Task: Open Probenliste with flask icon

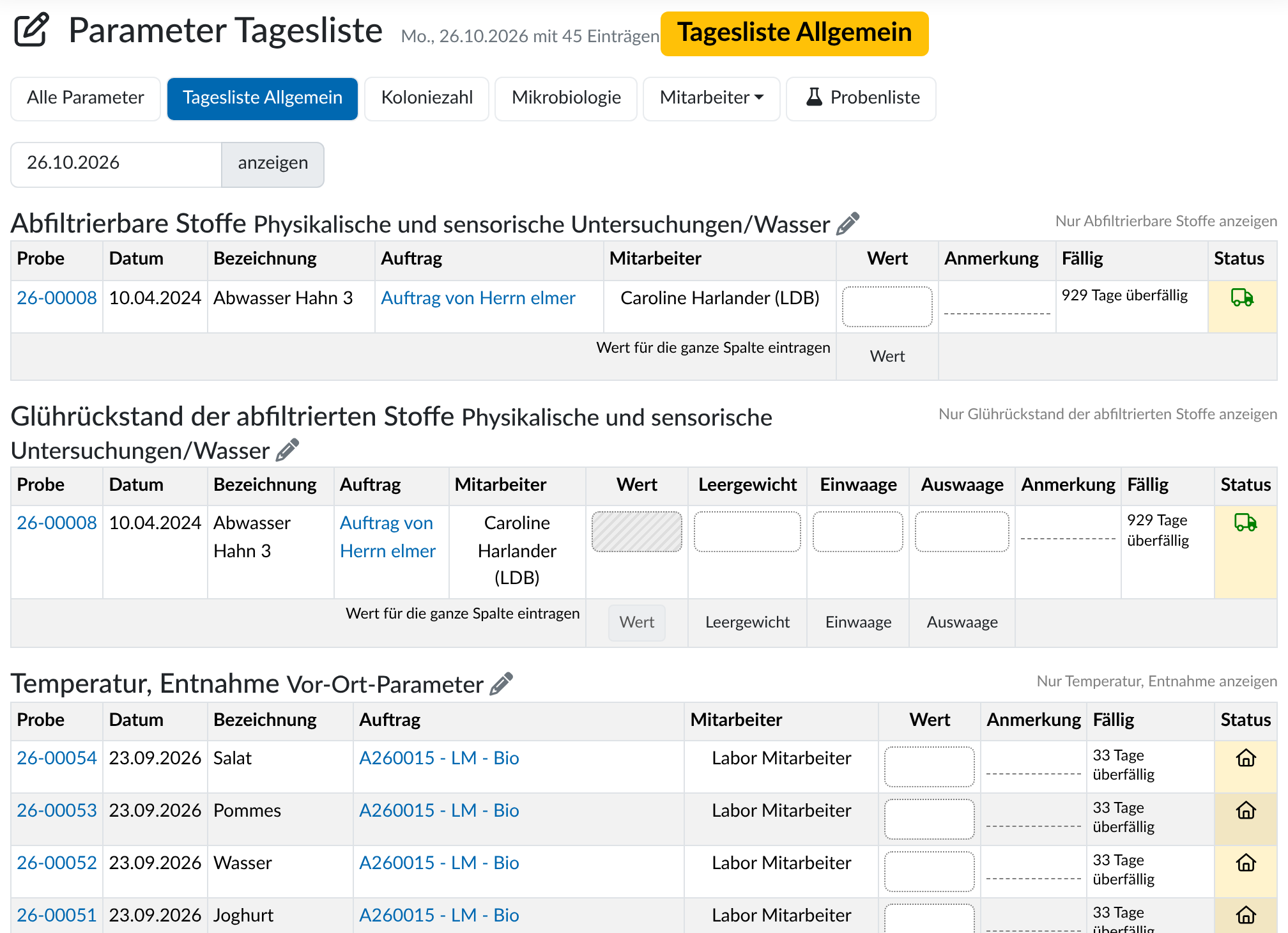Action: point(861,98)
